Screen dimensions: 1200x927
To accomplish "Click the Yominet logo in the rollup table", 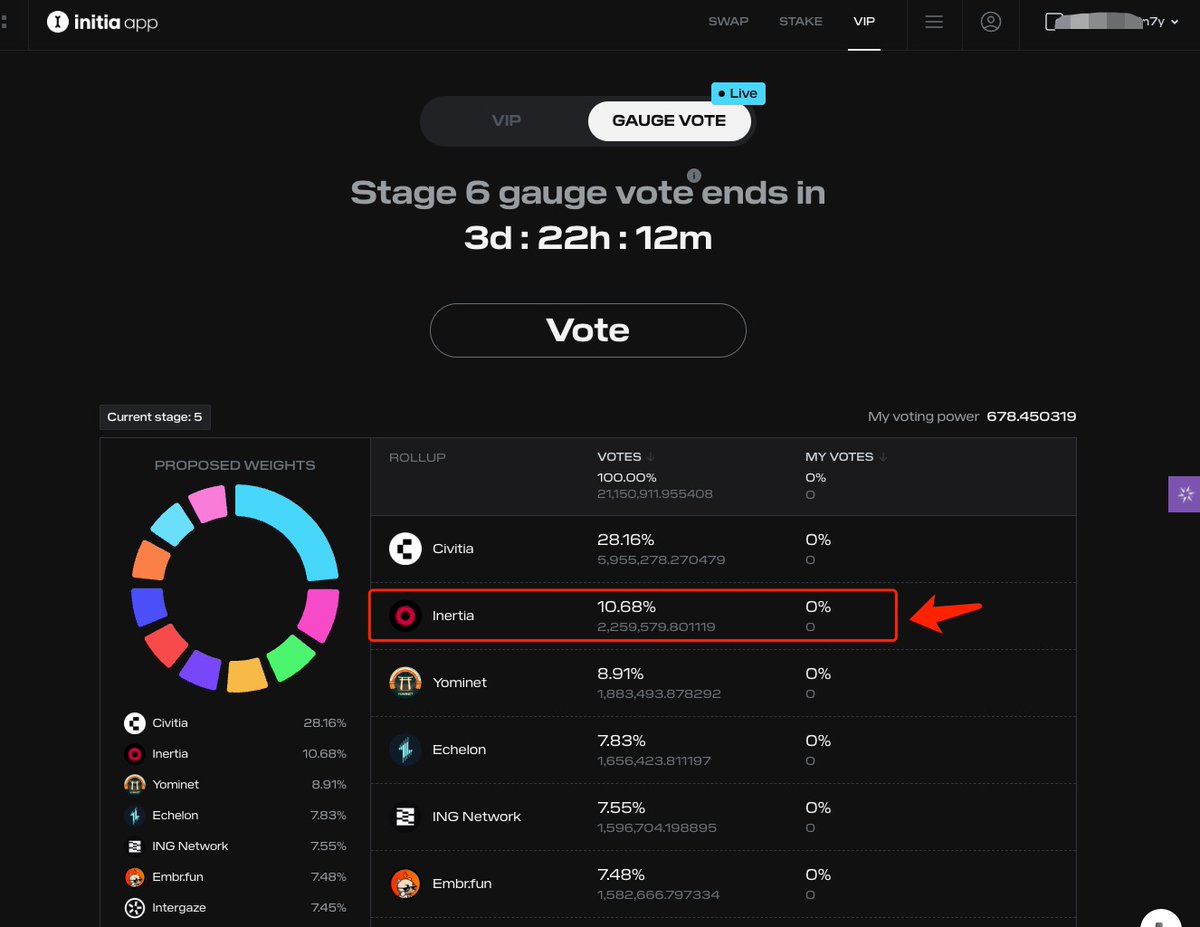I will pyautogui.click(x=405, y=682).
